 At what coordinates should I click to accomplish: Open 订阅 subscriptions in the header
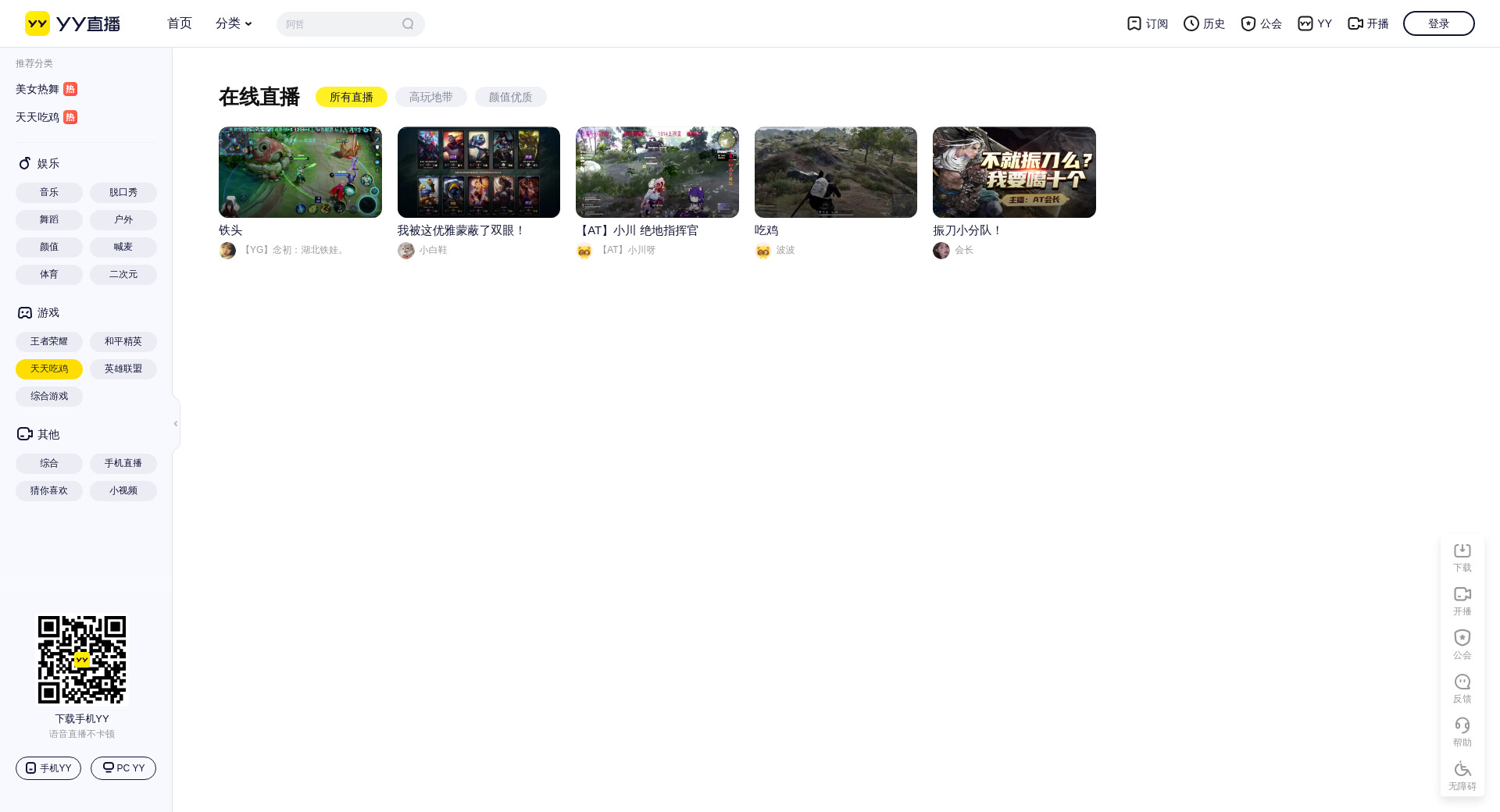point(1147,23)
